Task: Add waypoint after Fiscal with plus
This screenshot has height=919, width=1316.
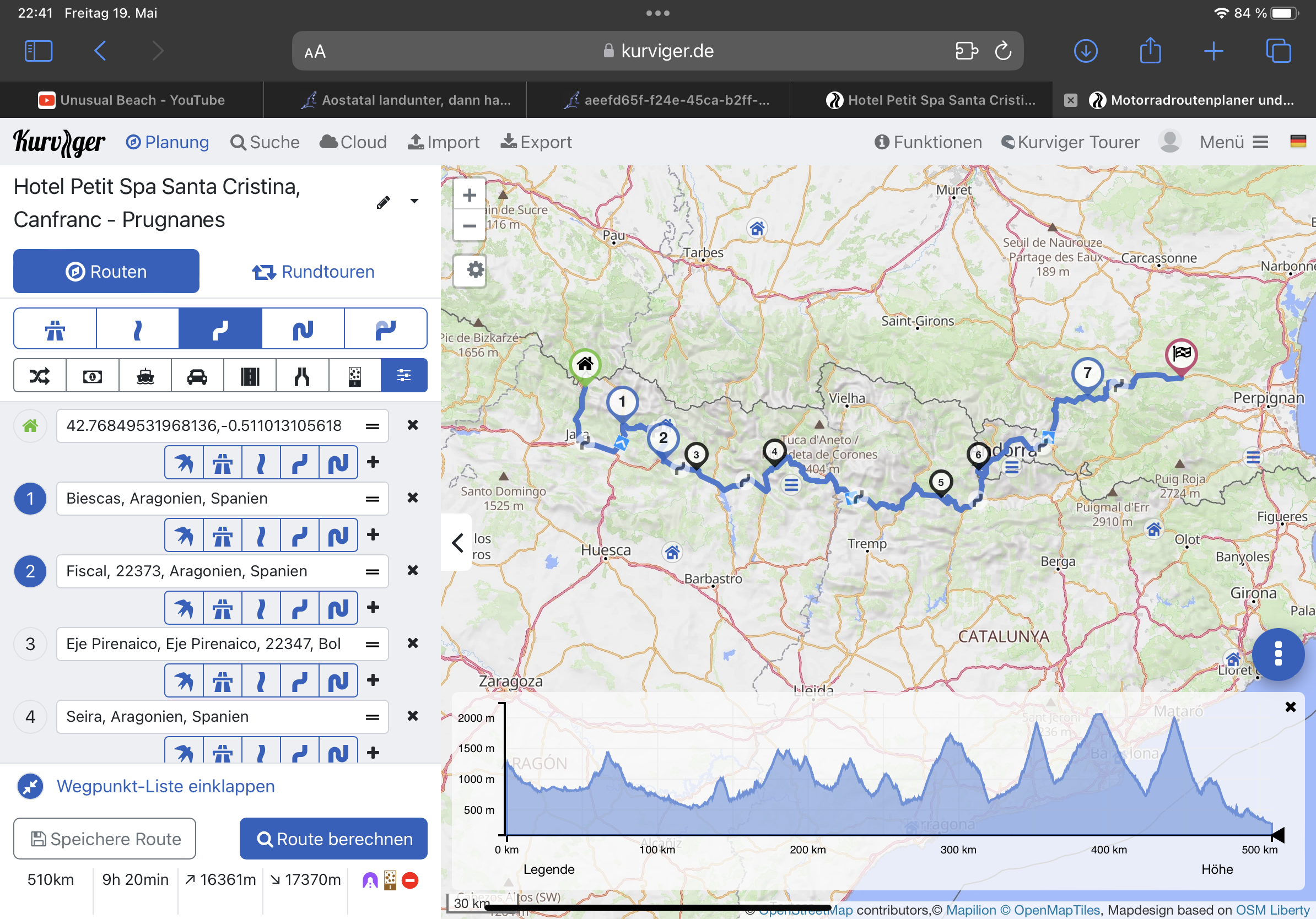Action: [373, 607]
